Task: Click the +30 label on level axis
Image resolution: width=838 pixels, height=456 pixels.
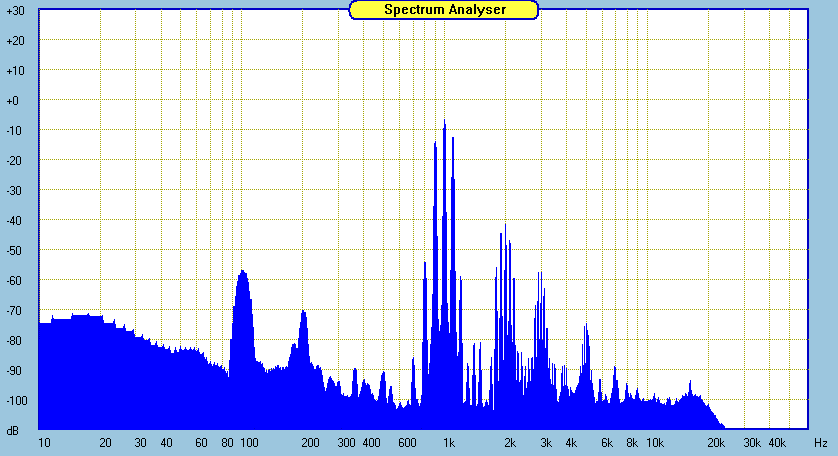Action: [x=15, y=10]
